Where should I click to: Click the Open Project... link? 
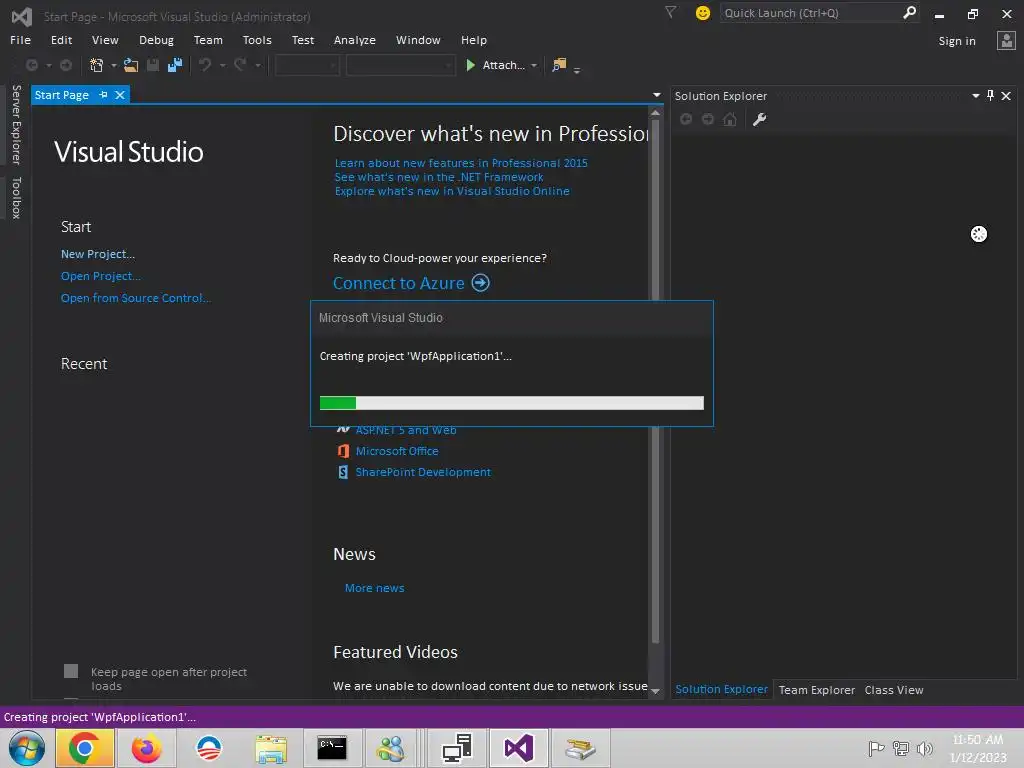(x=101, y=276)
